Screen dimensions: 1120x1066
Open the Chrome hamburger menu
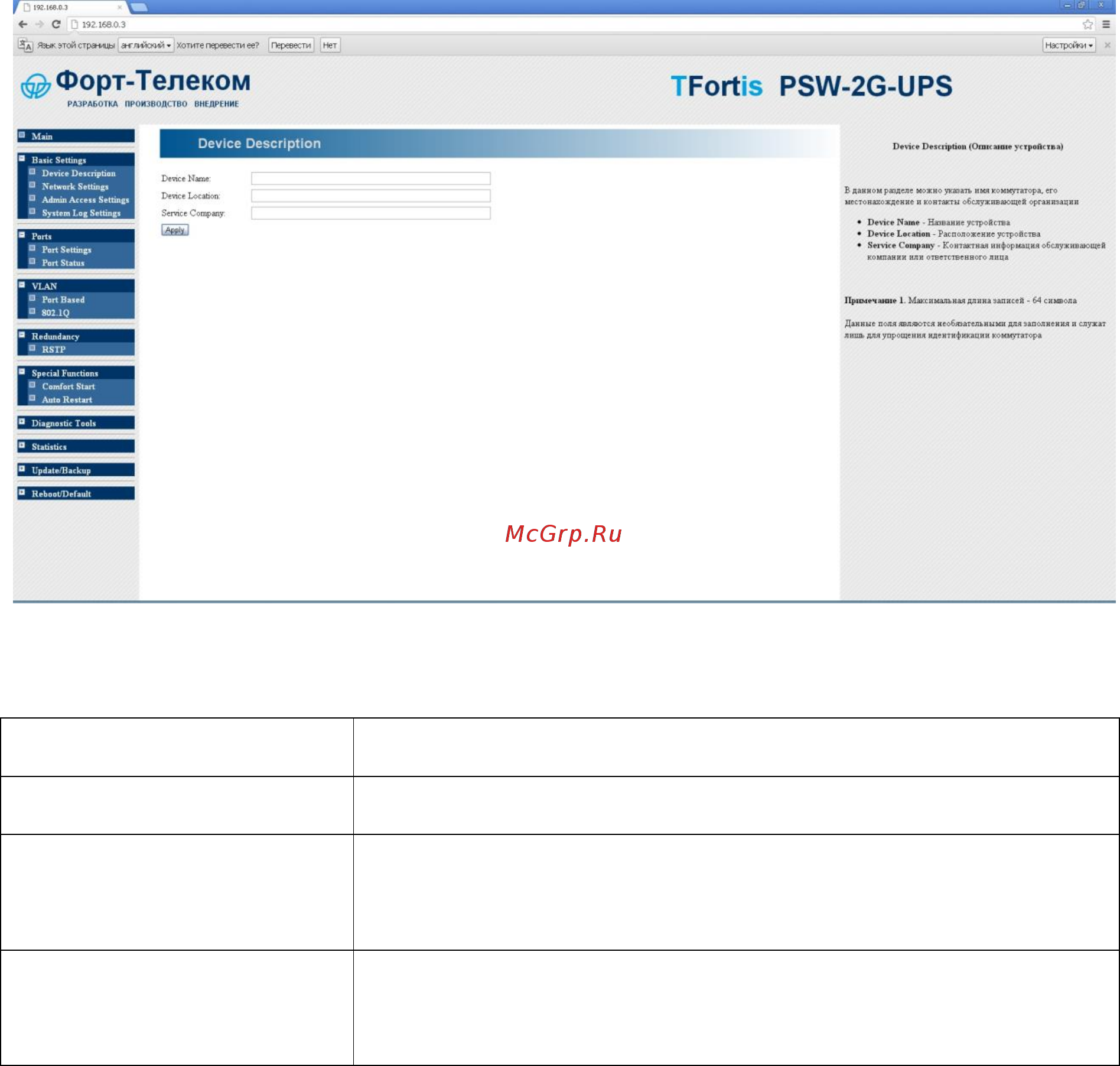pyautogui.click(x=1106, y=24)
